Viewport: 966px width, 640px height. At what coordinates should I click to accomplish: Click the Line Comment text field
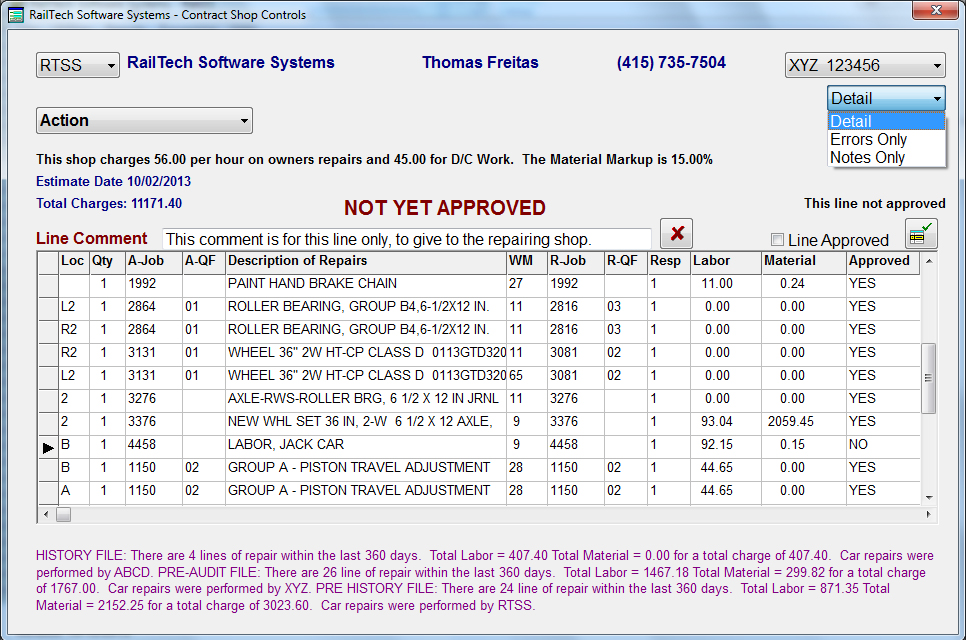(x=407, y=239)
